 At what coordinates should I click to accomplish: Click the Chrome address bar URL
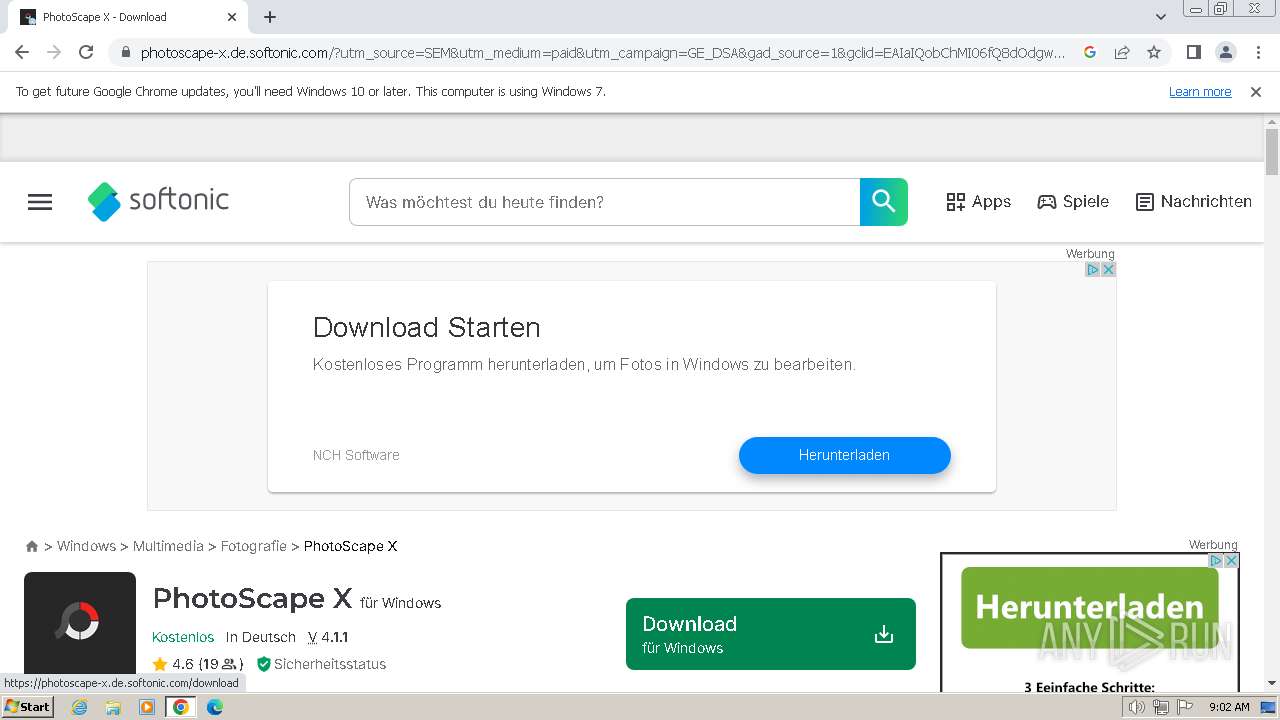click(603, 52)
